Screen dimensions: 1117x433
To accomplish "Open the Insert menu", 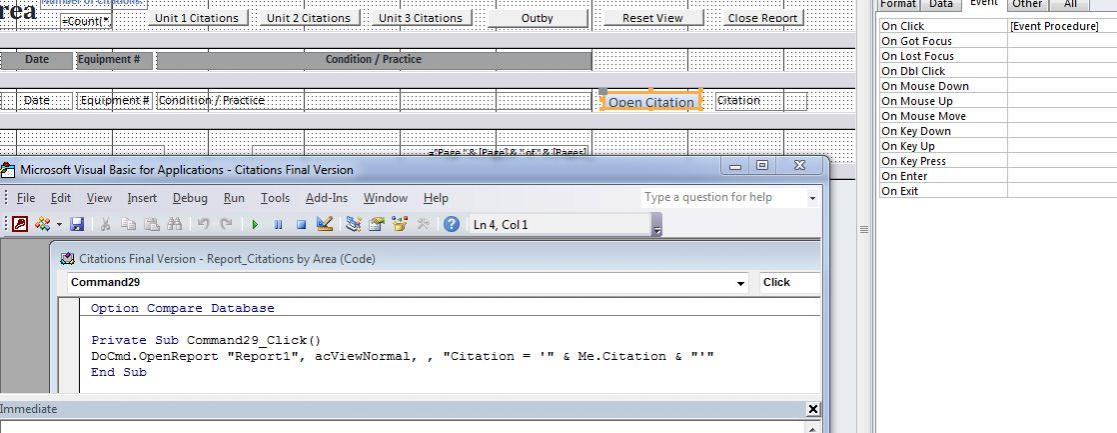I will 142,198.
